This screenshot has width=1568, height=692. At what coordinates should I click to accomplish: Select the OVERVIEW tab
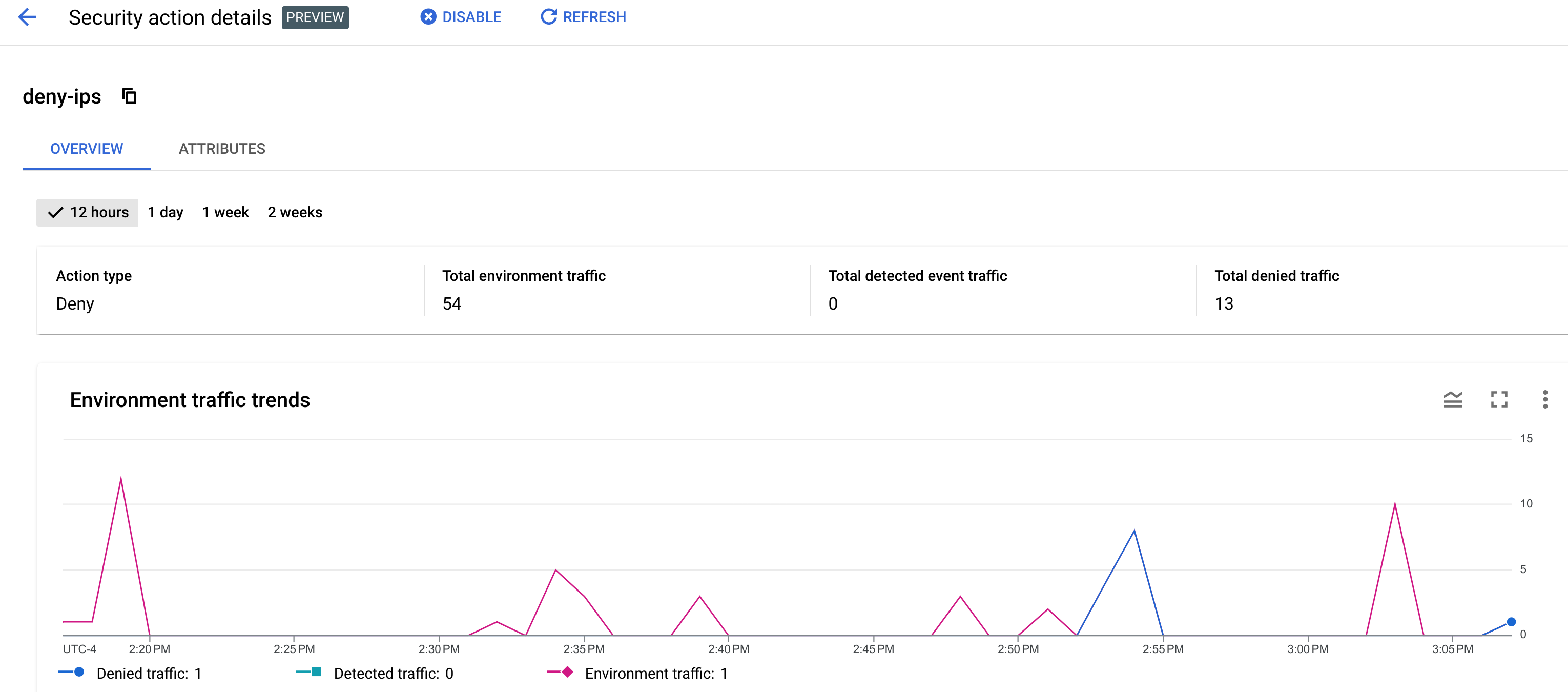point(87,148)
